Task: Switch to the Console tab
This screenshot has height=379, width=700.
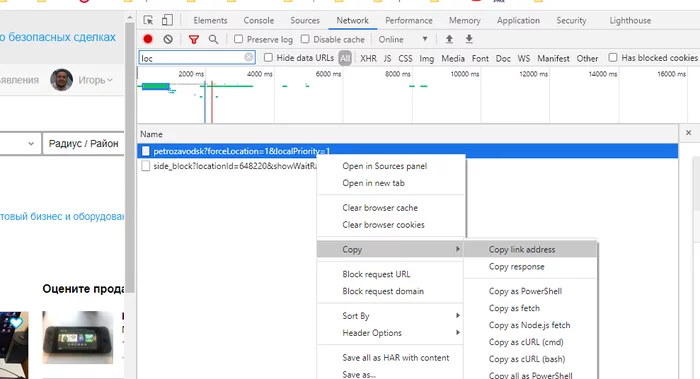Action: click(258, 21)
